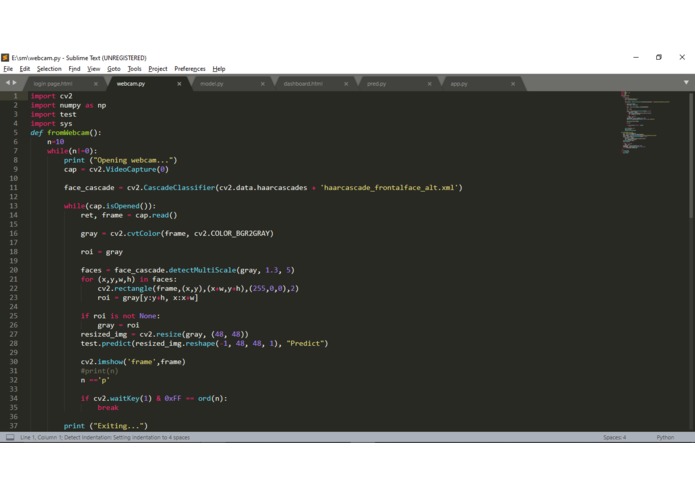
Task: Toggle the side bar panel switcher icon
Action: coord(10,437)
